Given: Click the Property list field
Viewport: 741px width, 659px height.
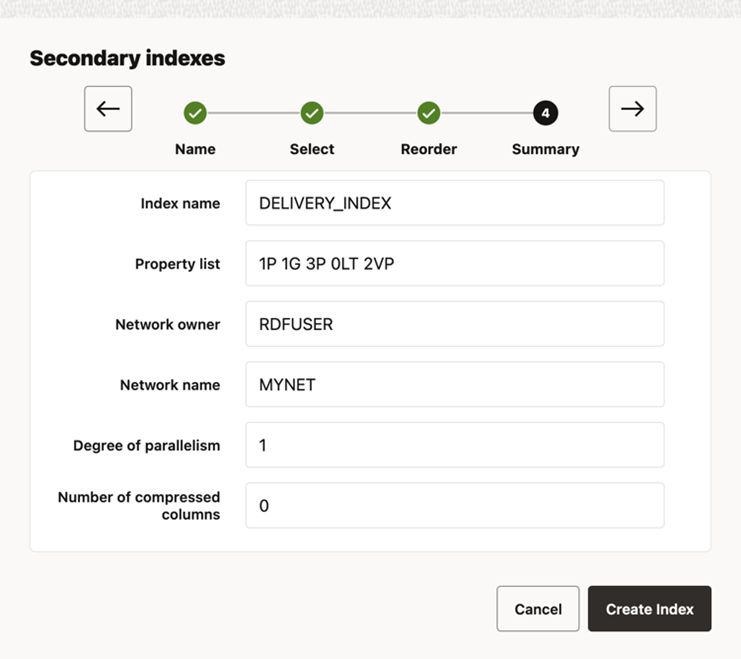Looking at the screenshot, I should (454, 264).
